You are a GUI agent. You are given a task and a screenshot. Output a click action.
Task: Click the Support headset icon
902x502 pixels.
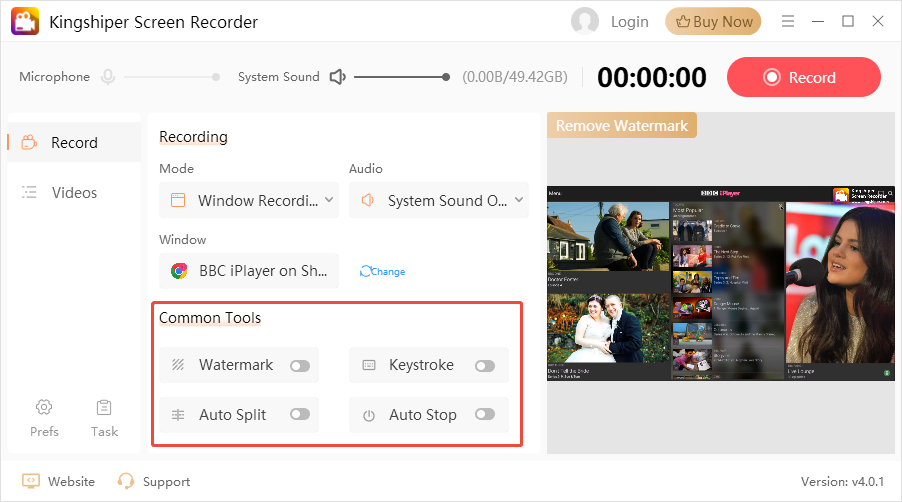click(x=125, y=481)
